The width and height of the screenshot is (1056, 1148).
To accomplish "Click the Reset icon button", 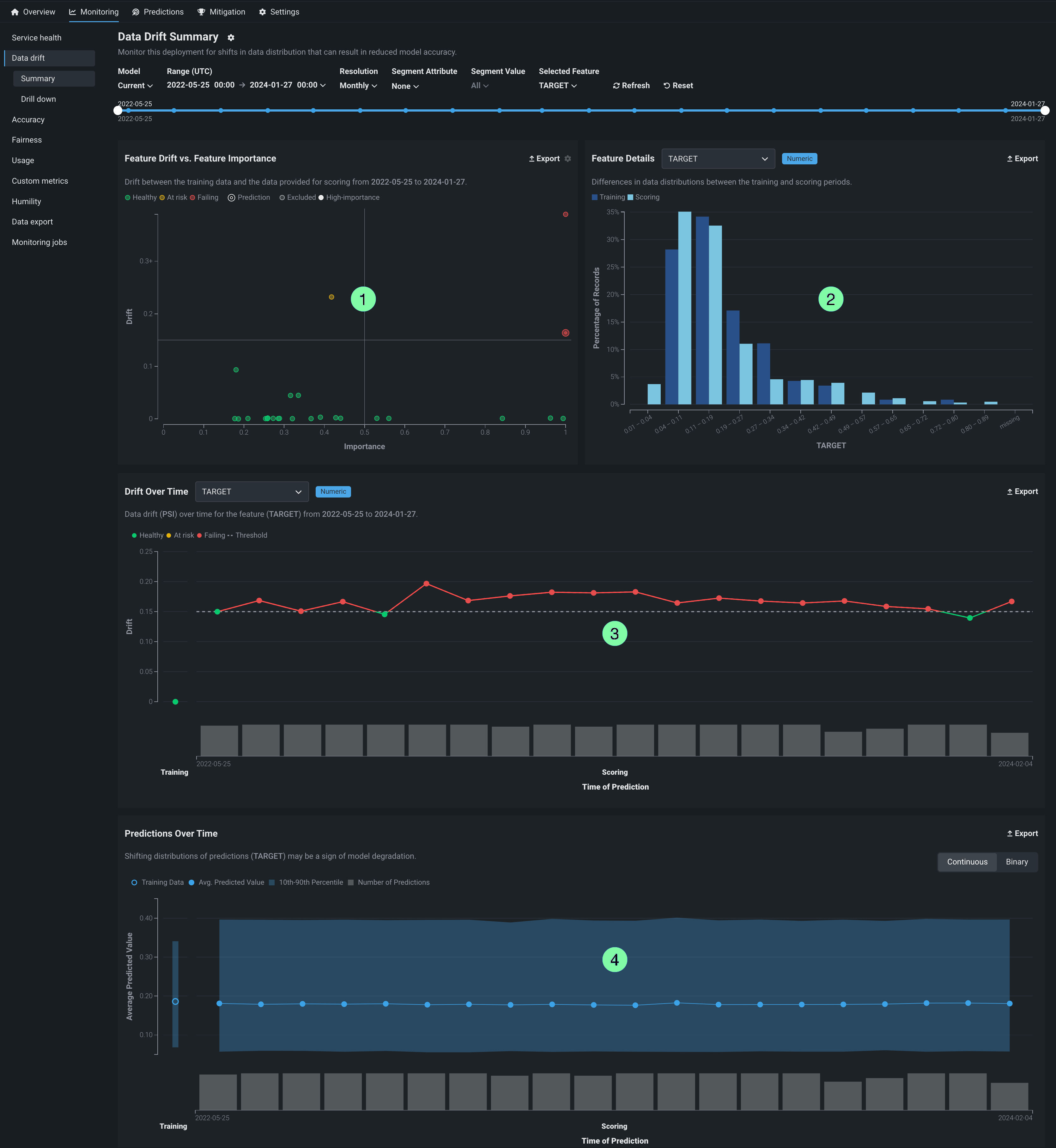I will click(678, 86).
